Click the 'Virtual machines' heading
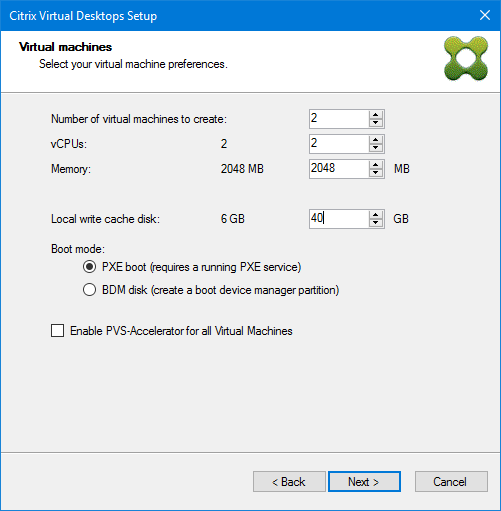501x511 pixels. click(x=65, y=47)
